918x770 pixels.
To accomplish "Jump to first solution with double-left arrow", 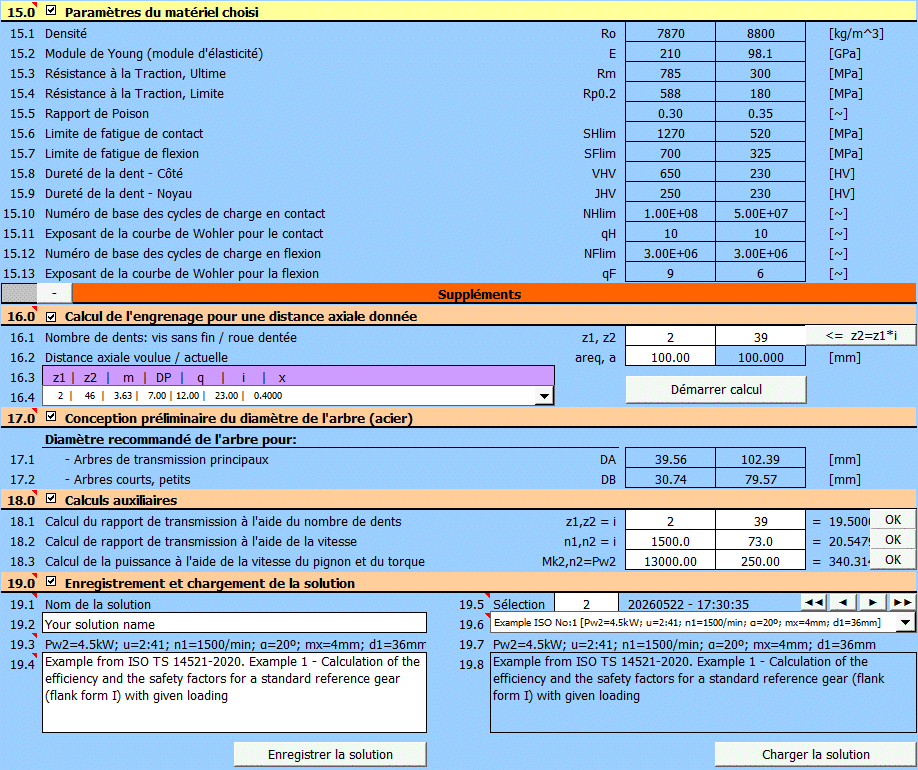I will [814, 602].
